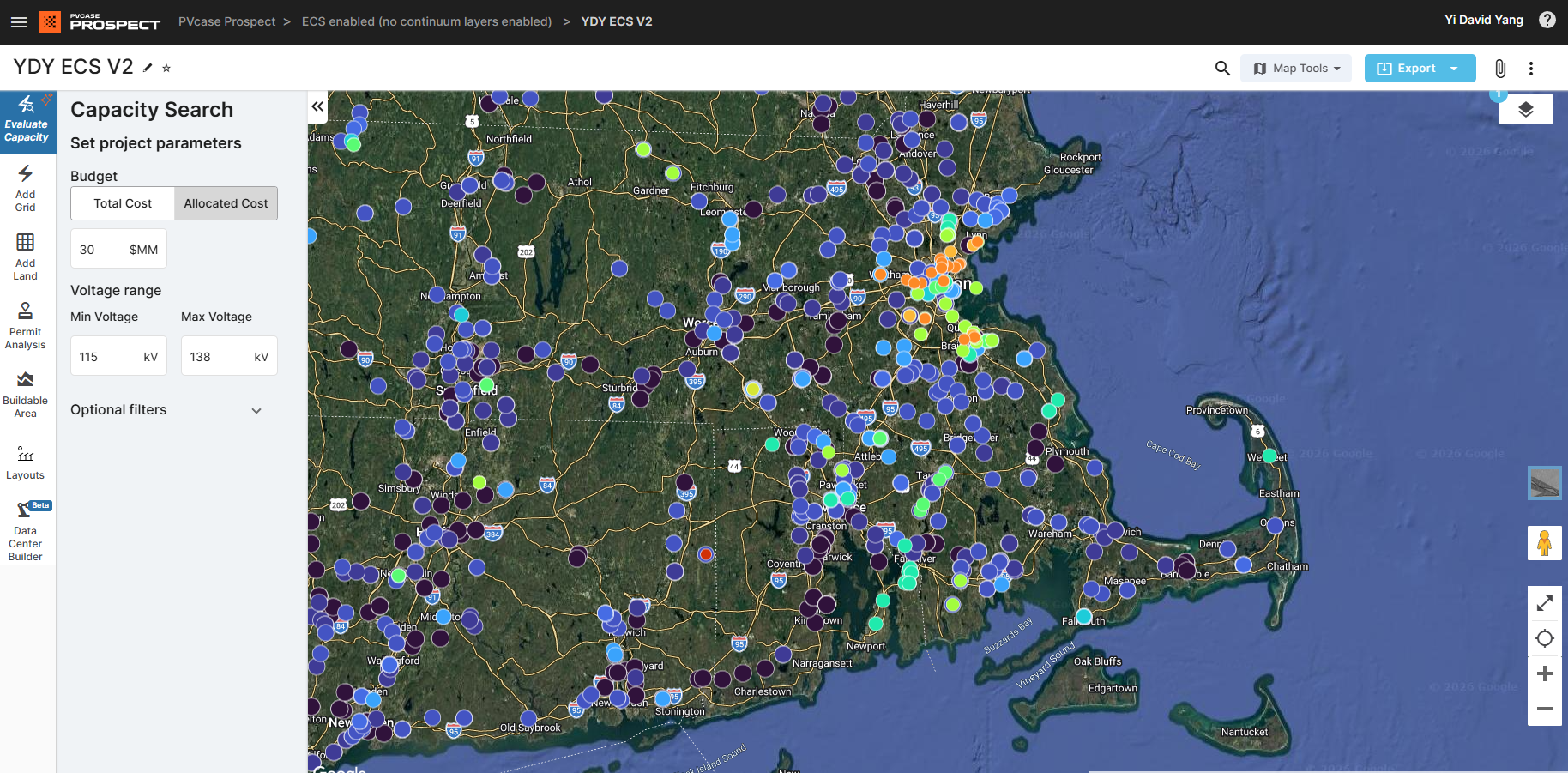This screenshot has width=1568, height=773.
Task: Click the YDY ECS V2 page title
Action: [x=73, y=67]
